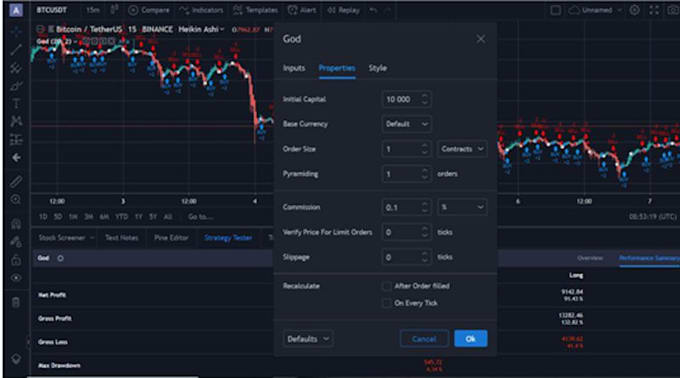Adjust Verify Price For Limit Orders stepper
This screenshot has width=680, height=378.
coord(425,232)
